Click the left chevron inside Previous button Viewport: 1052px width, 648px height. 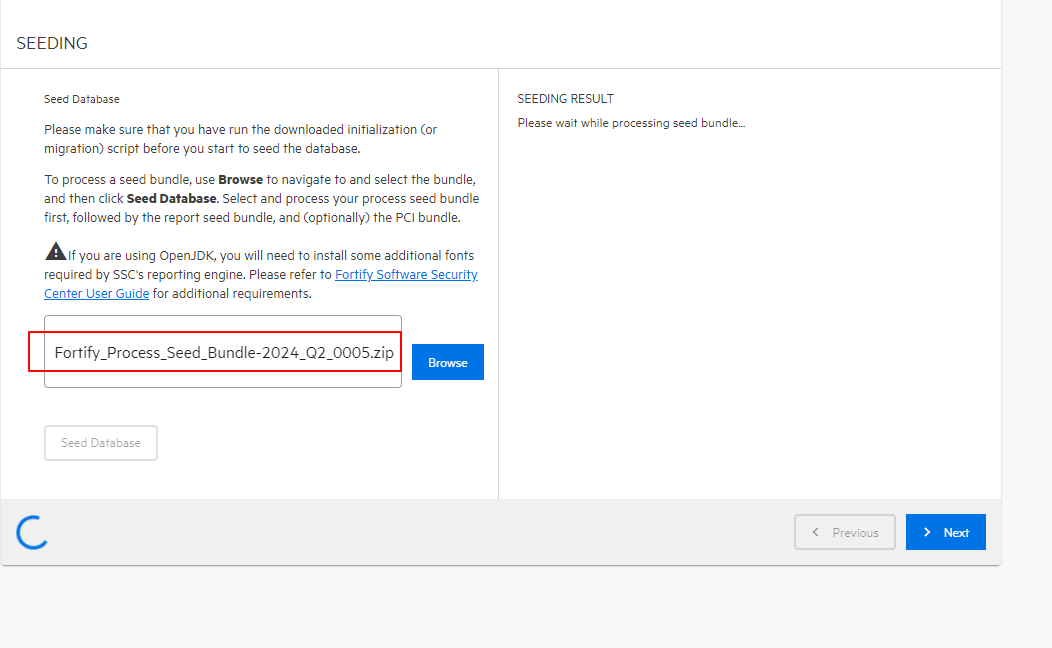pyautogui.click(x=816, y=532)
